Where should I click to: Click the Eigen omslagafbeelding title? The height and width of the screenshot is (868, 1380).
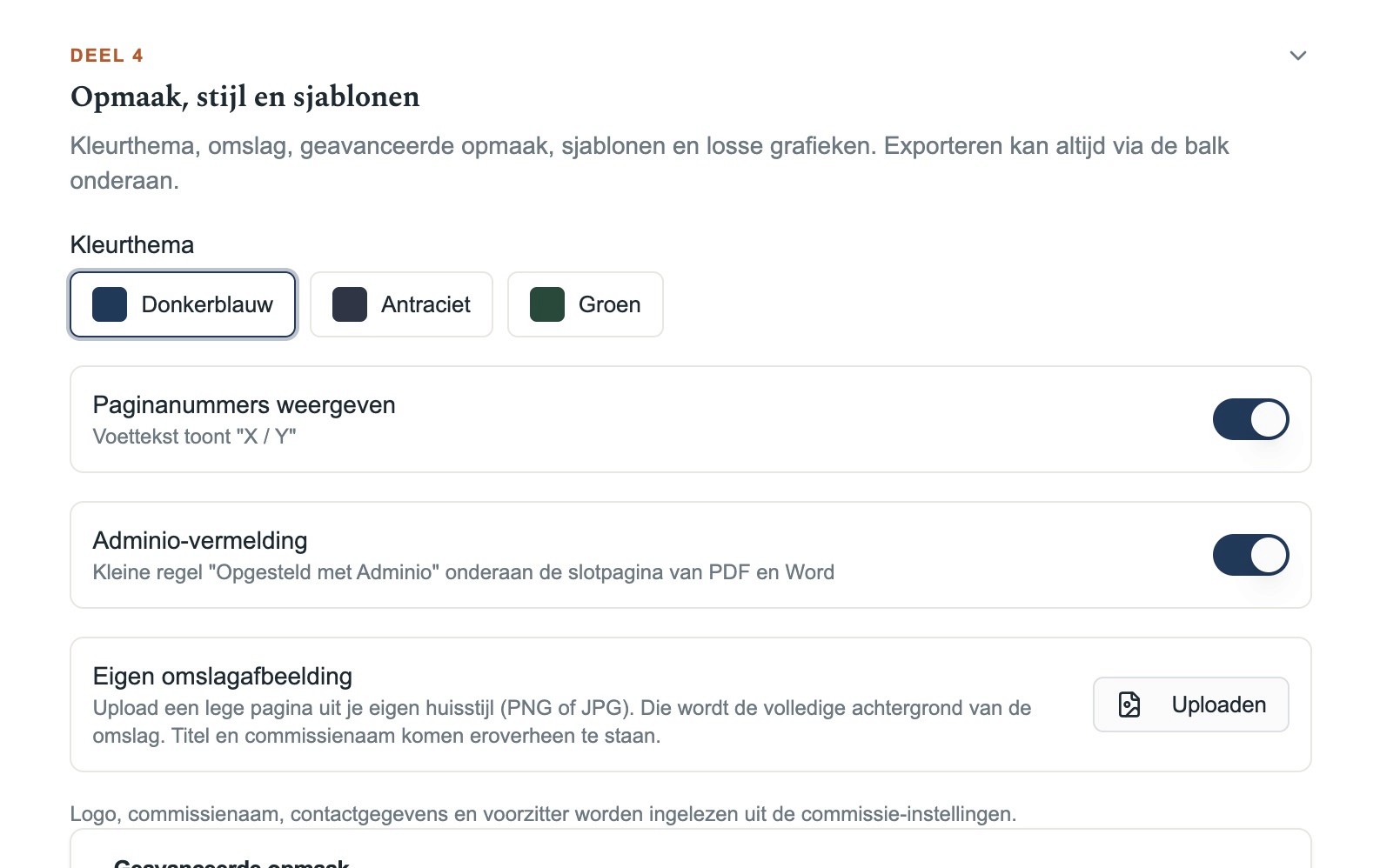(223, 676)
